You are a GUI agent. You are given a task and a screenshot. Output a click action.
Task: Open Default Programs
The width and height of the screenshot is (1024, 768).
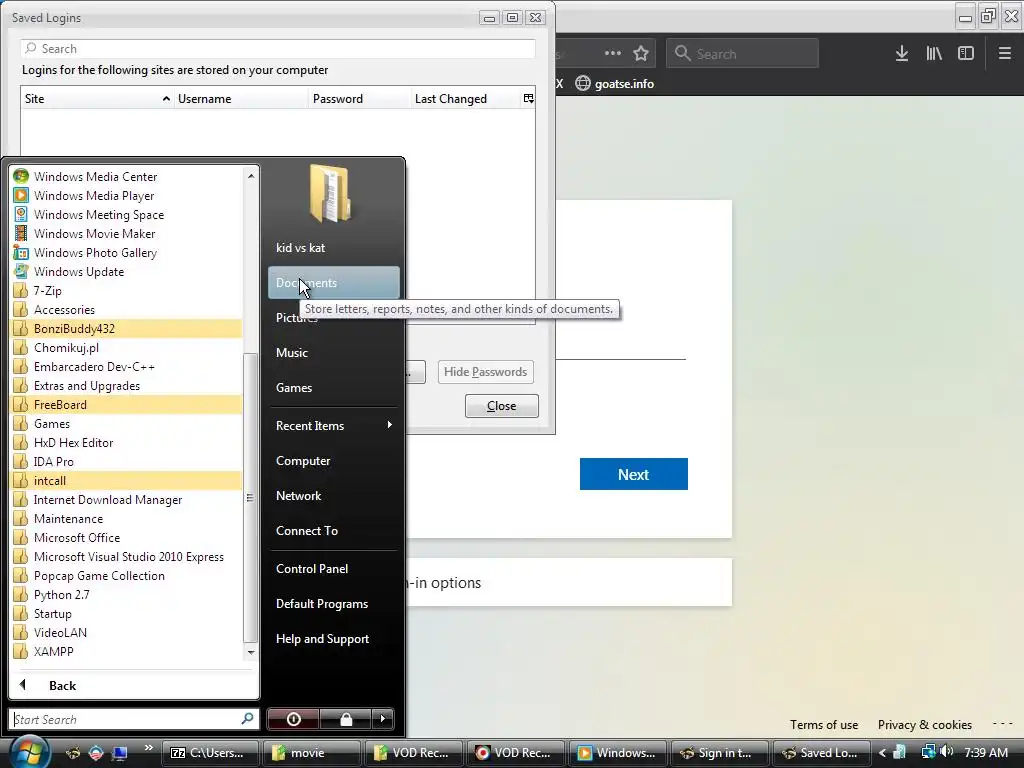coord(334,604)
